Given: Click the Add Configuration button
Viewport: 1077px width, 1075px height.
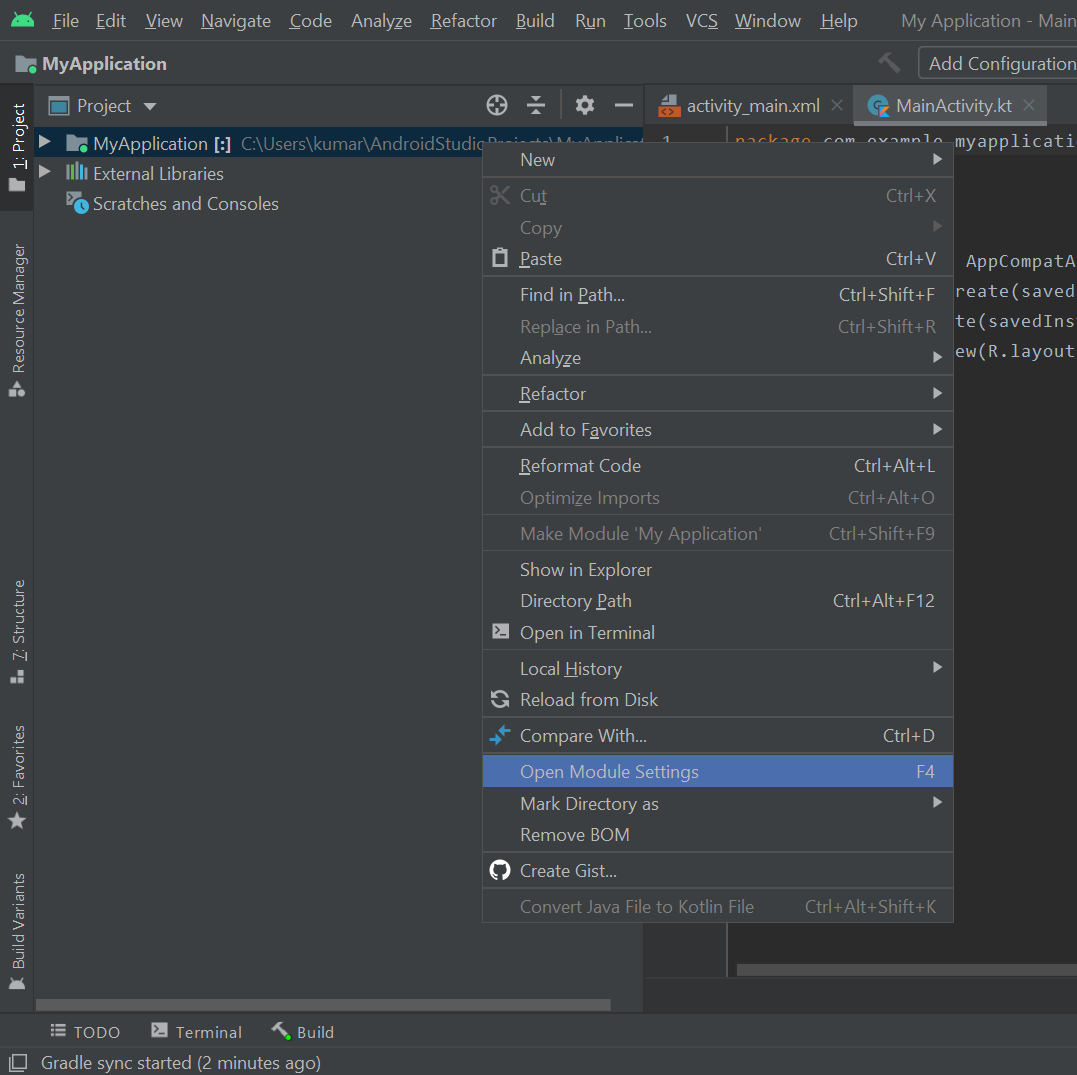Looking at the screenshot, I should pyautogui.click(x=1000, y=63).
